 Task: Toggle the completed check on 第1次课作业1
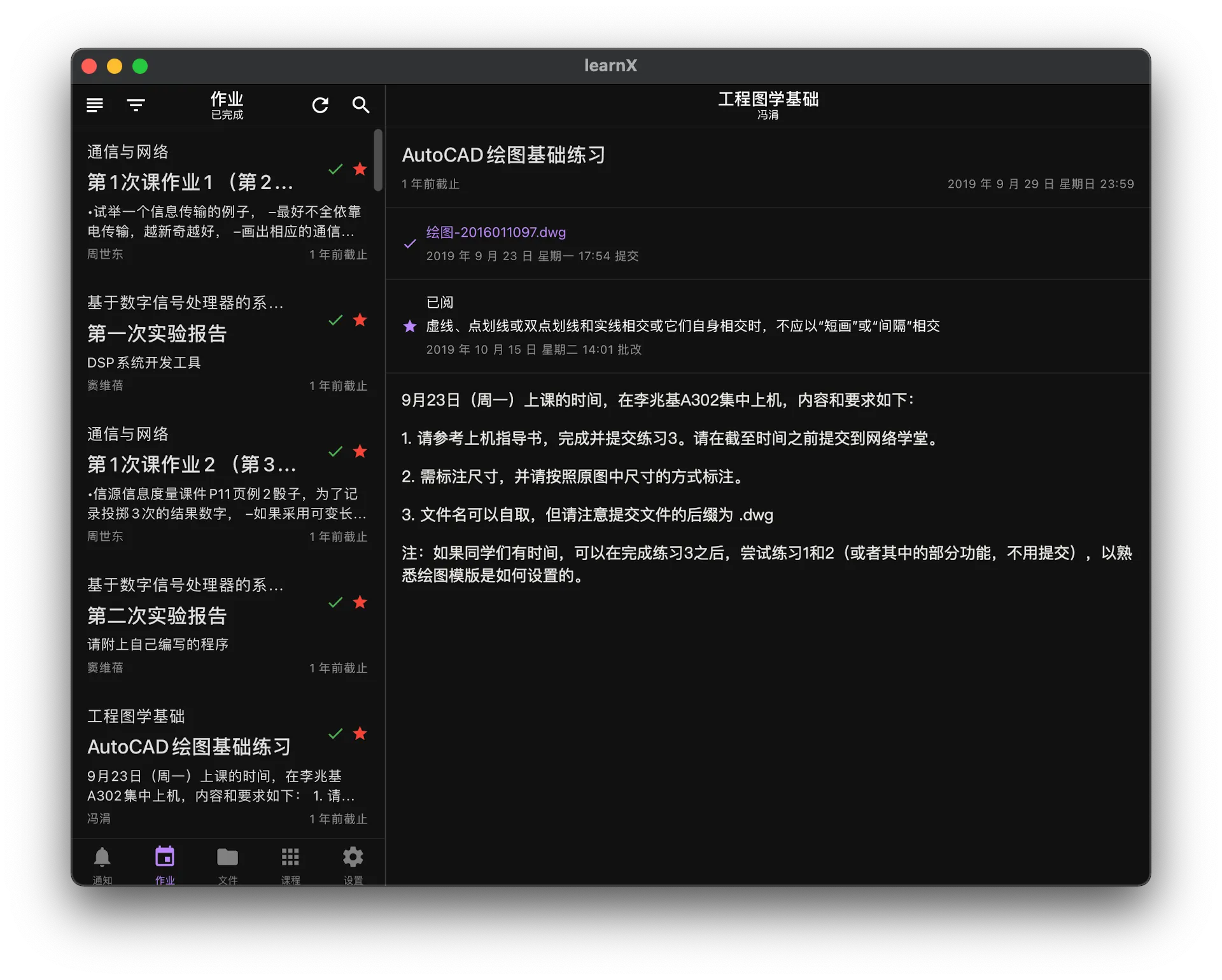coord(335,169)
